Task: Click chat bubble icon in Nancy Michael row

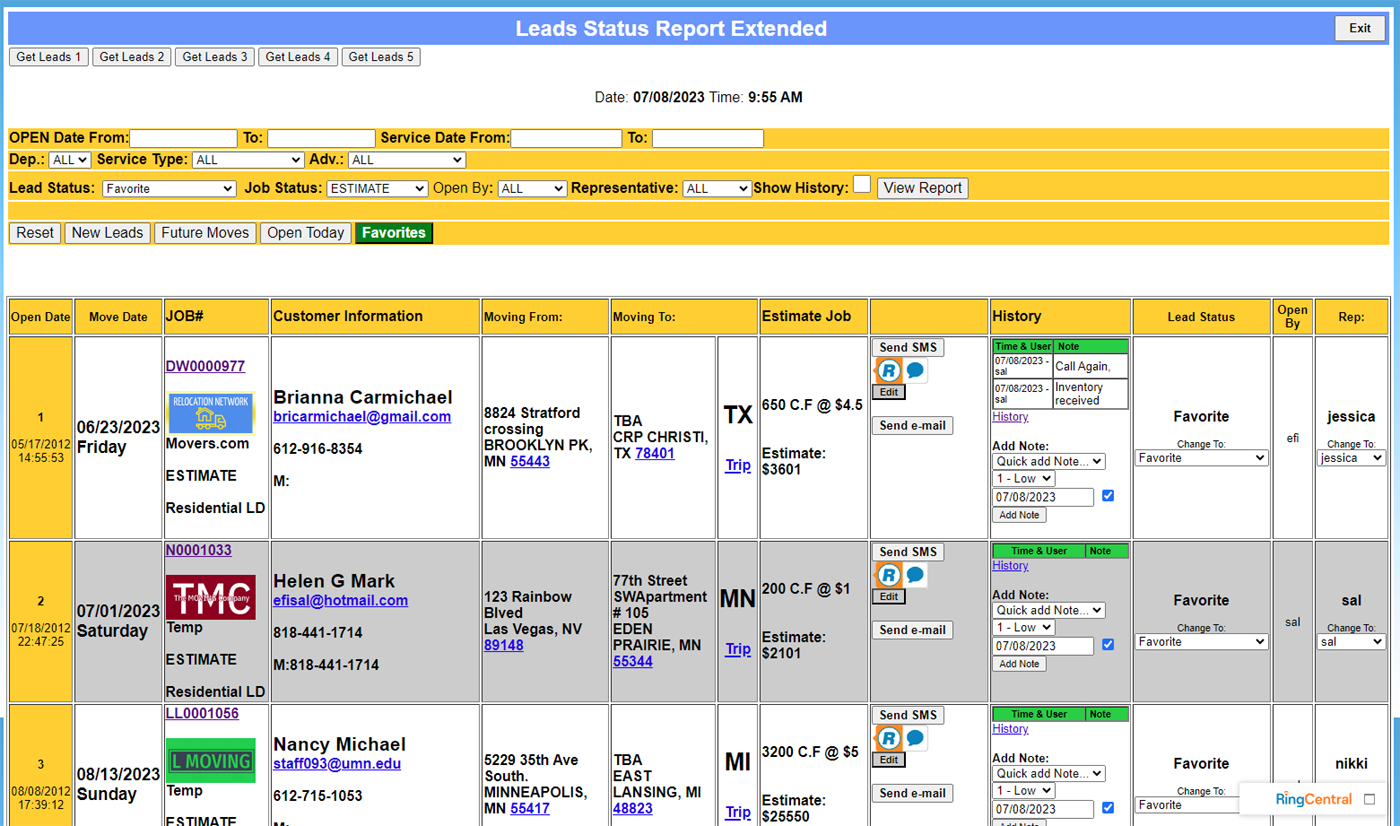Action: (915, 738)
